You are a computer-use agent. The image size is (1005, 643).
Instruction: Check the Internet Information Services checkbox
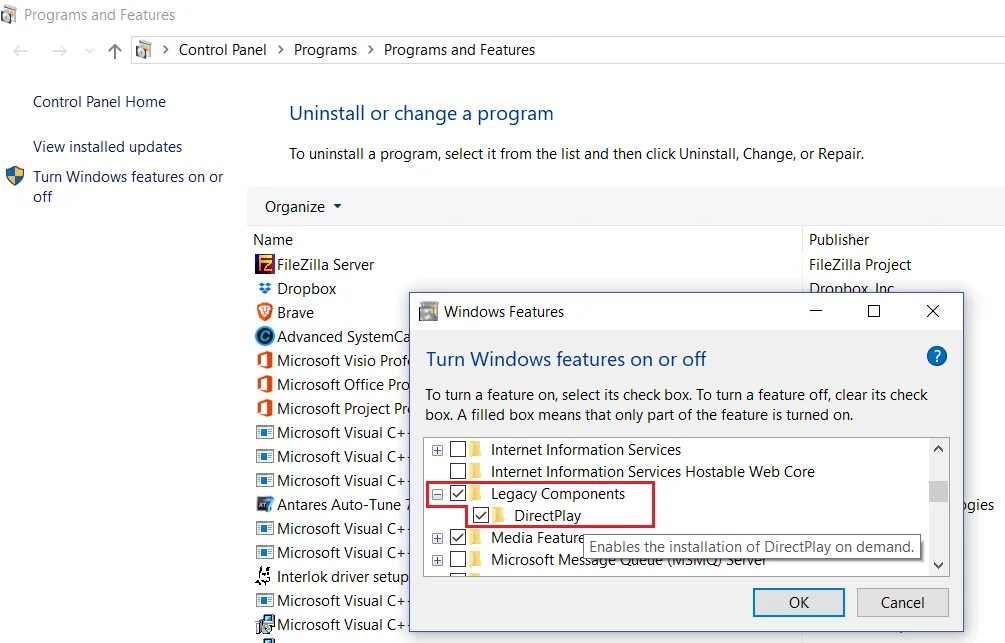pyautogui.click(x=458, y=450)
